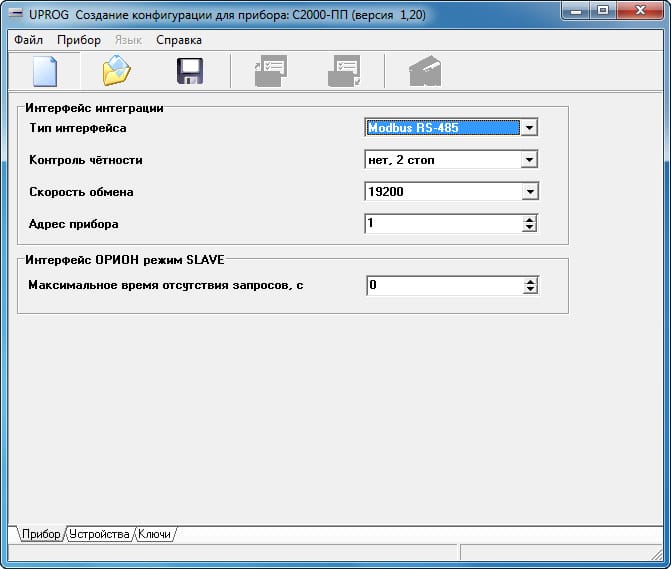Decrease Адрес прибора with down arrow

(x=529, y=228)
